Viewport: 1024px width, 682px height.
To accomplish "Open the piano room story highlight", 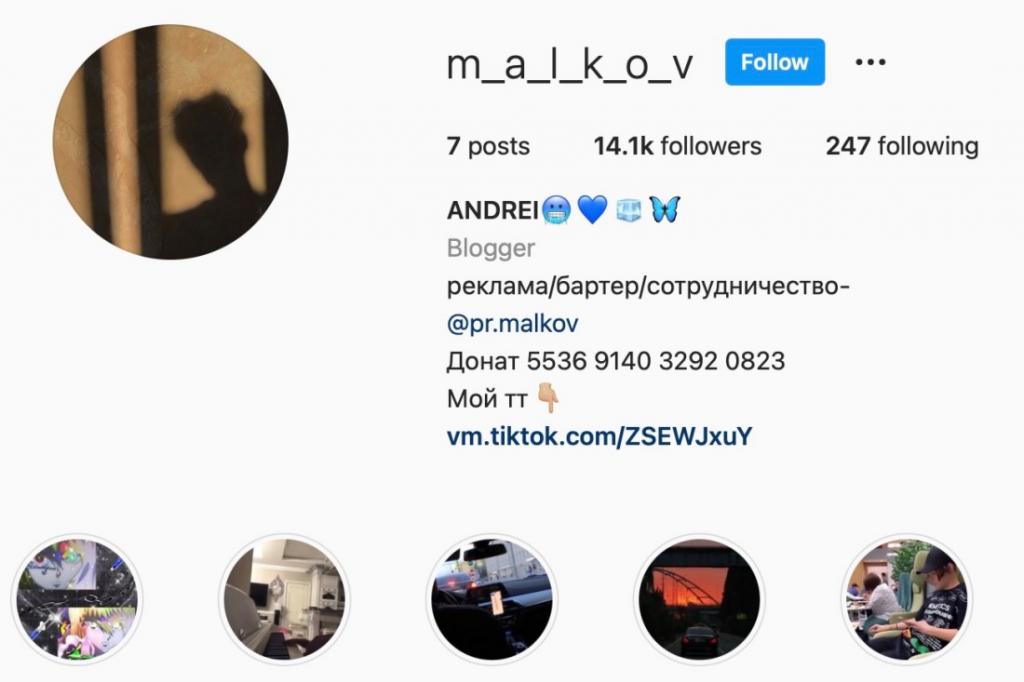I will click(x=284, y=599).
